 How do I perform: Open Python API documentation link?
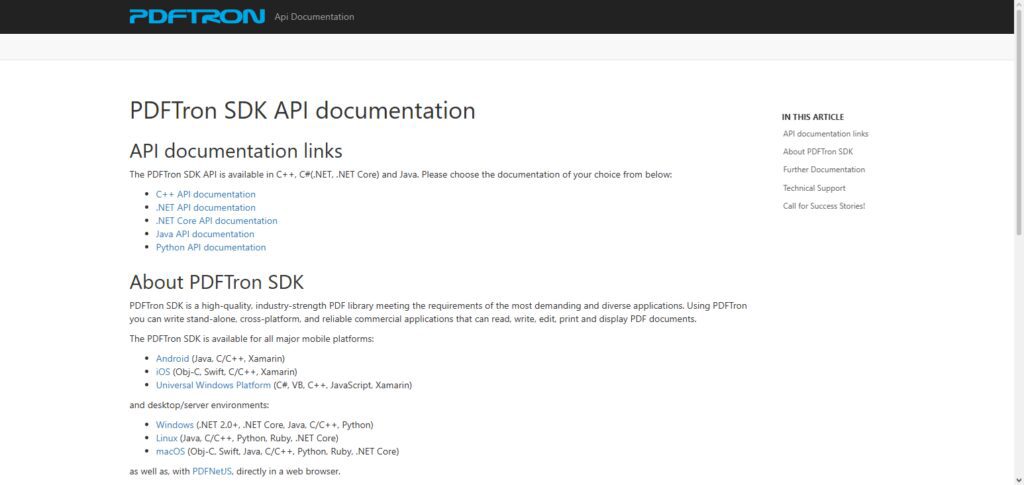pos(210,247)
